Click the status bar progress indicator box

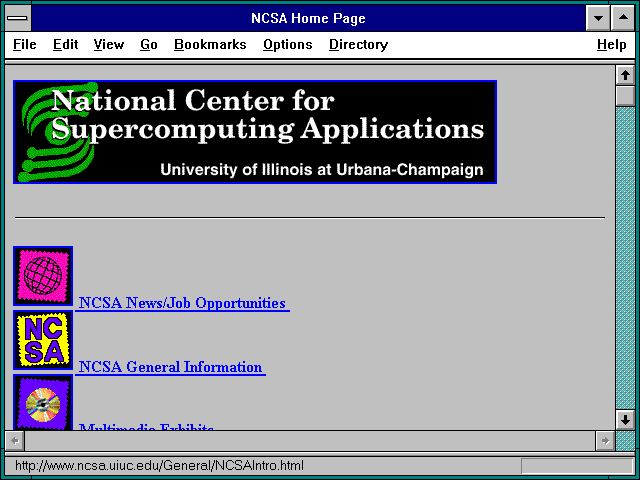(577, 466)
